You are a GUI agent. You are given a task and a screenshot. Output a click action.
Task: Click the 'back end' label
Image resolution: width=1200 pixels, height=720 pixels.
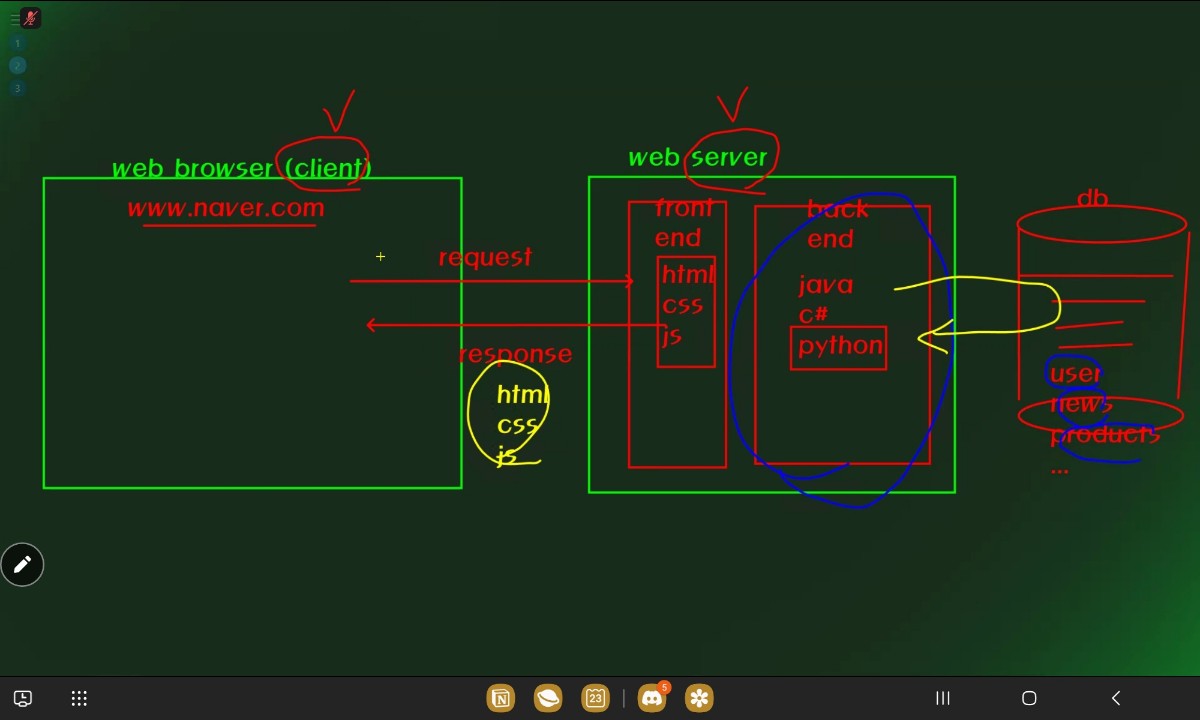[836, 224]
